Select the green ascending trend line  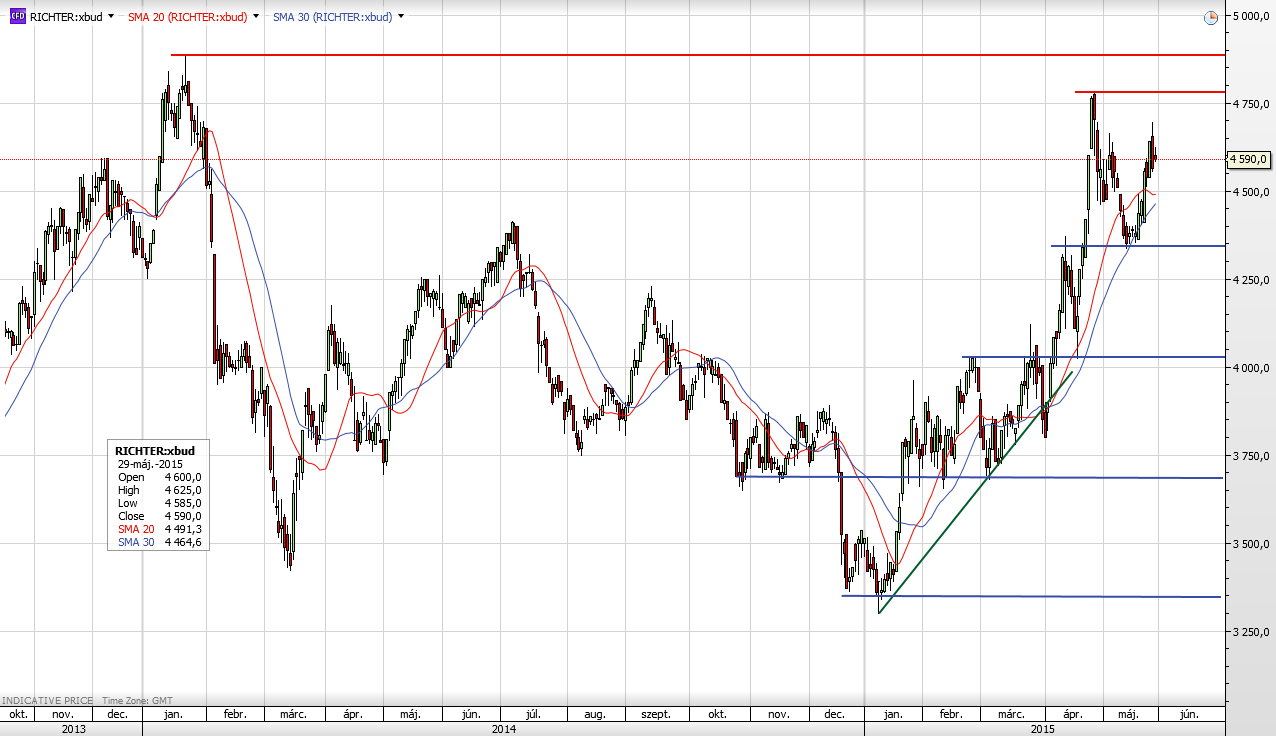[975, 492]
